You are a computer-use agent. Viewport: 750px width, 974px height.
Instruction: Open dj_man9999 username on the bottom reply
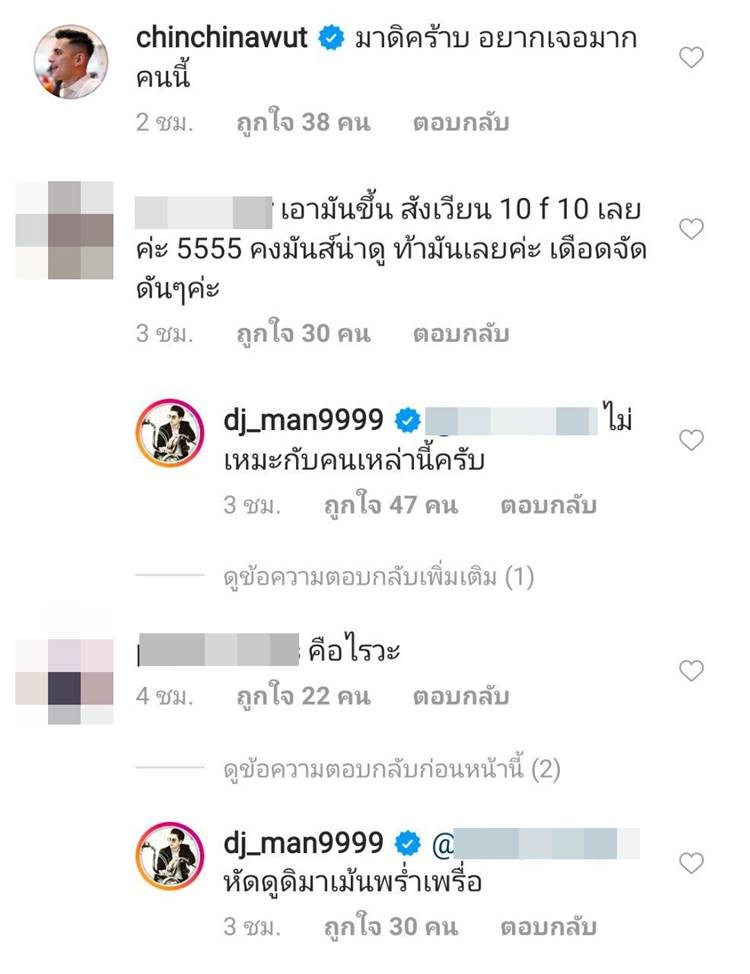[303, 842]
